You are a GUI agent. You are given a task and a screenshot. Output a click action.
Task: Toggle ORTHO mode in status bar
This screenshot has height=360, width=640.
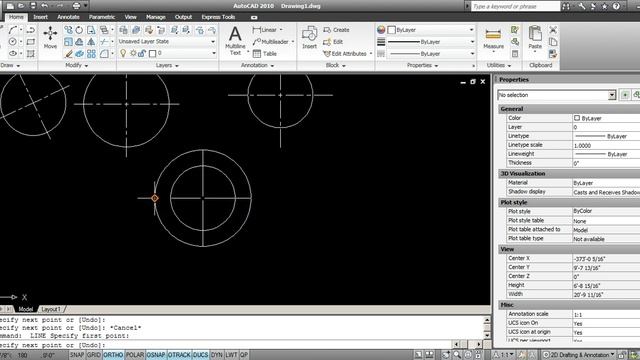tap(113, 355)
